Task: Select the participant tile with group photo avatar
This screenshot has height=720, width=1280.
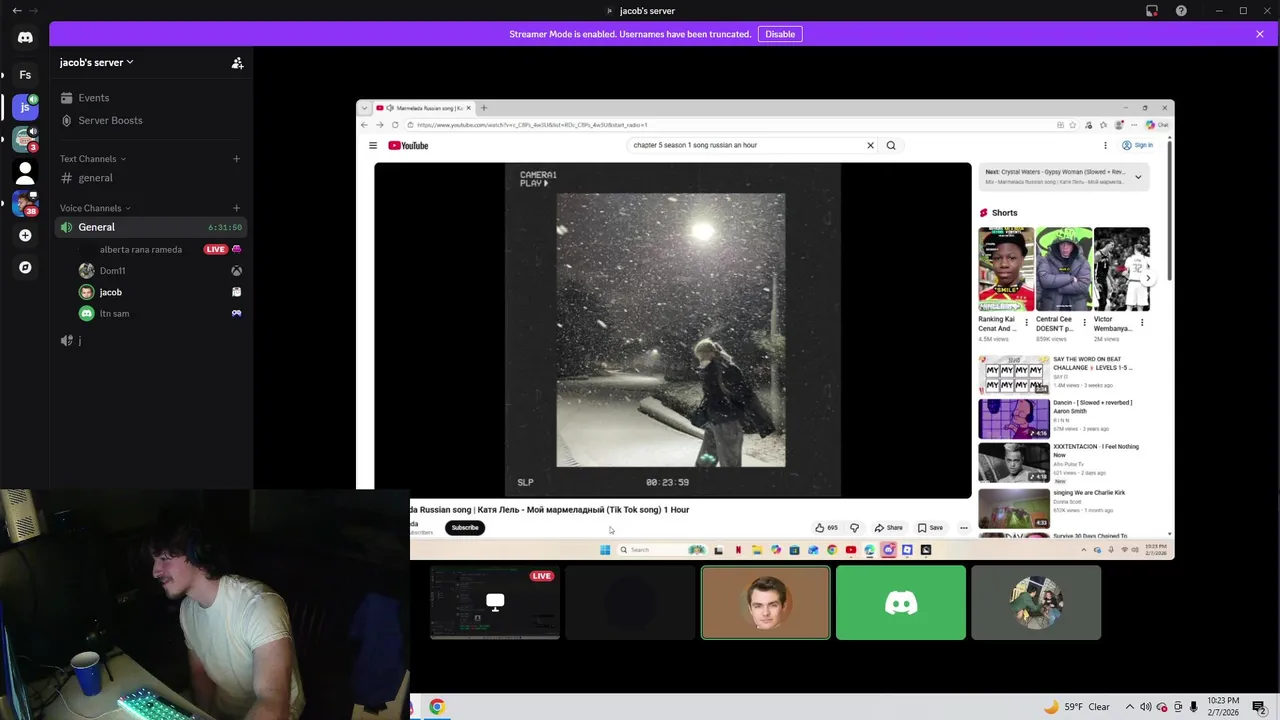Action: 1036,603
